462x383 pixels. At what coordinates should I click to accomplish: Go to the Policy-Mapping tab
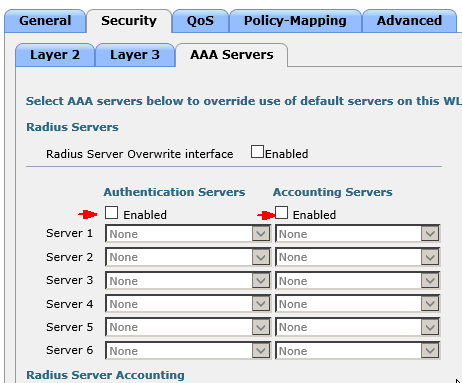click(295, 21)
